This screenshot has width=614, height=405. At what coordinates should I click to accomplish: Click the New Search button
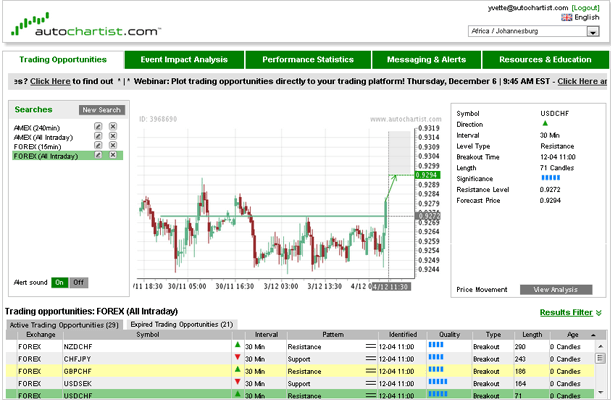pyautogui.click(x=101, y=110)
